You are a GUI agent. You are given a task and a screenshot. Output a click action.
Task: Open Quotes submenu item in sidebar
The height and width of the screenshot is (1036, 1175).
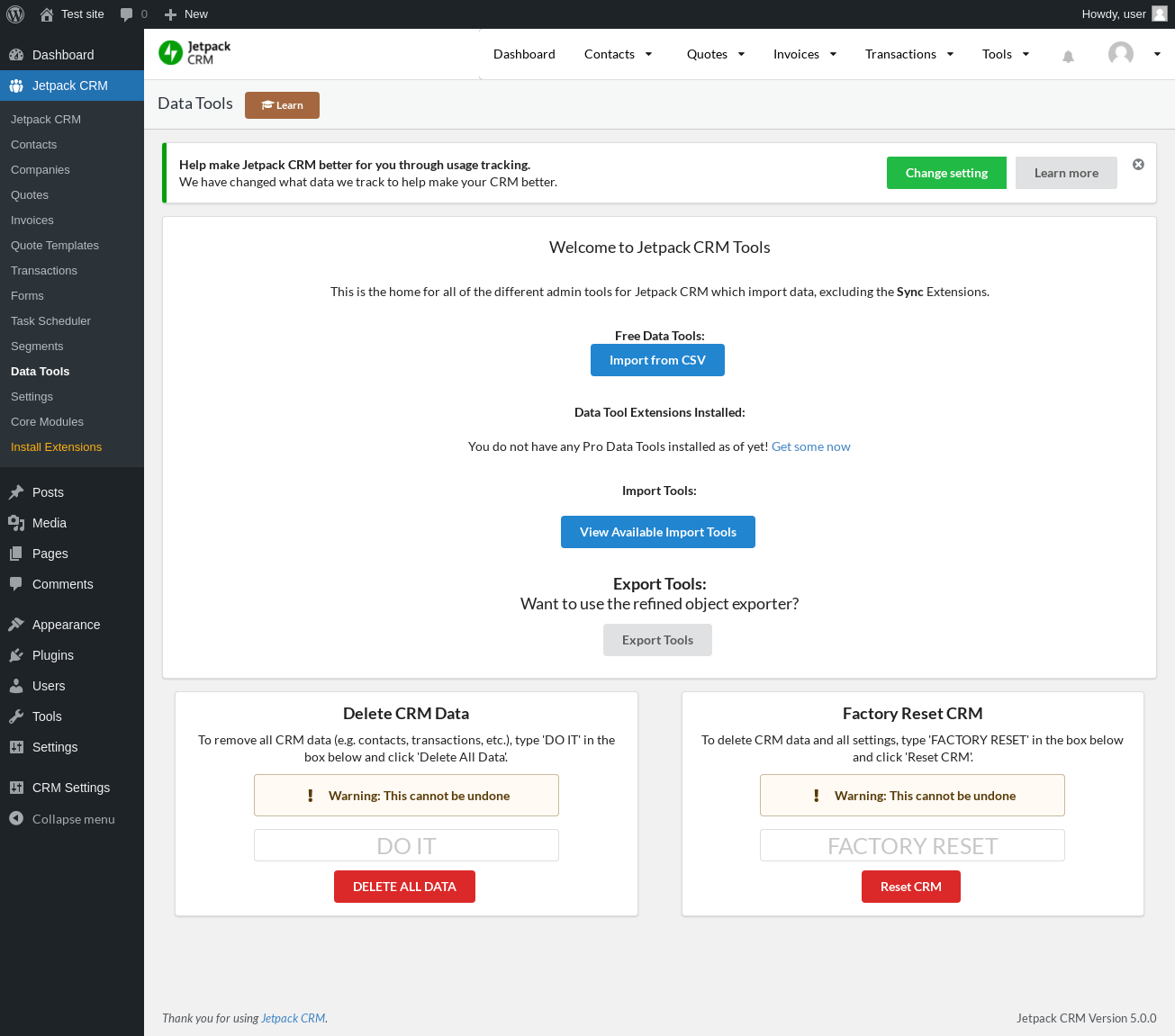[x=72, y=195]
